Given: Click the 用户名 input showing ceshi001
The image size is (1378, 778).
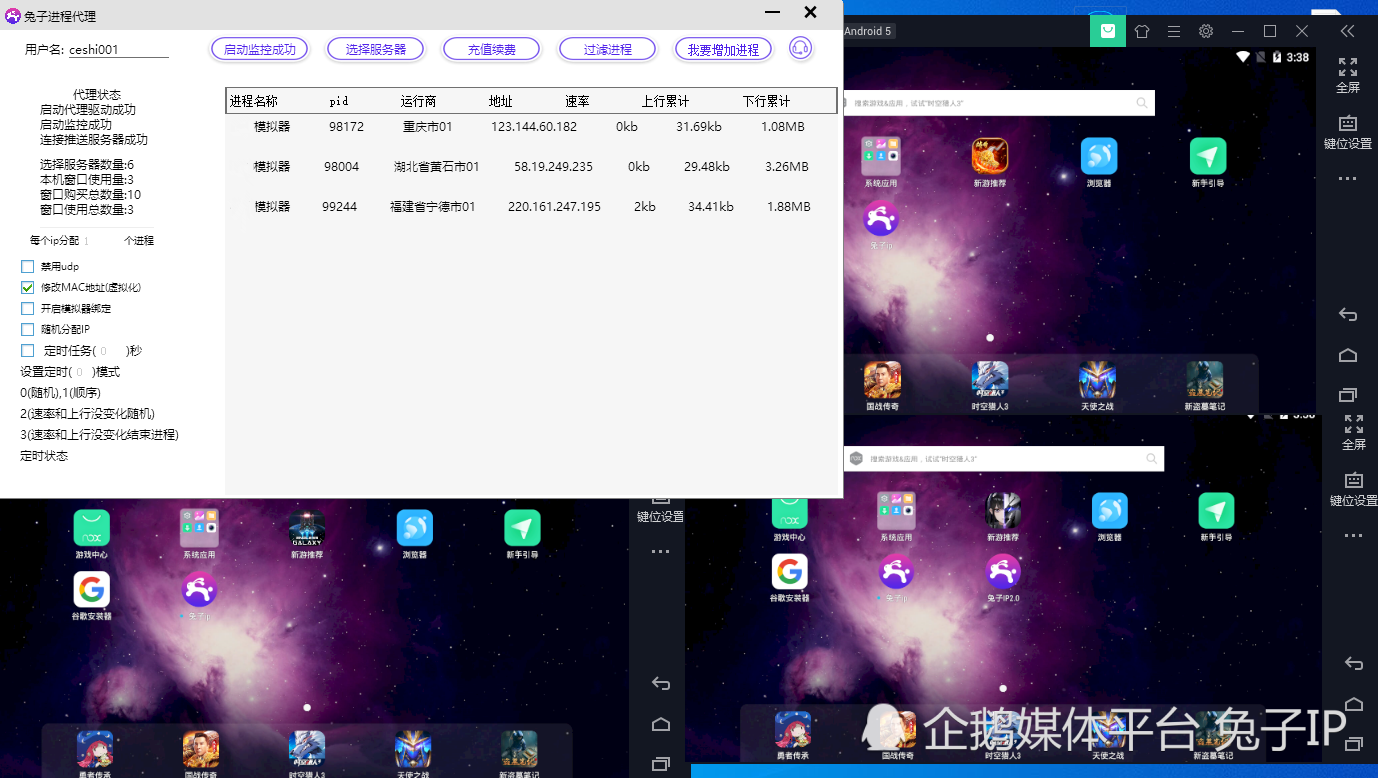Looking at the screenshot, I should click(118, 50).
